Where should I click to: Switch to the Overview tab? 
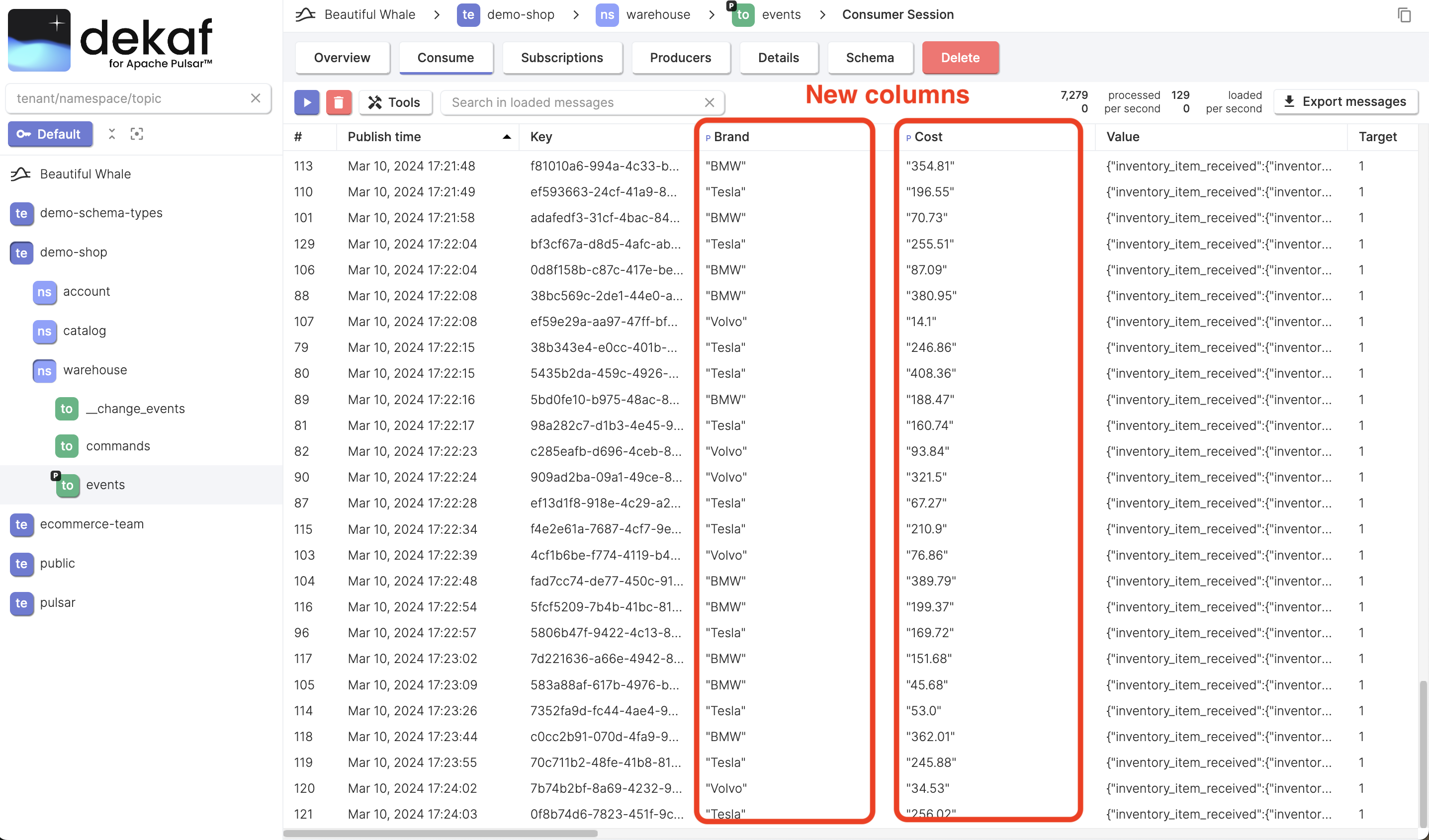(342, 58)
